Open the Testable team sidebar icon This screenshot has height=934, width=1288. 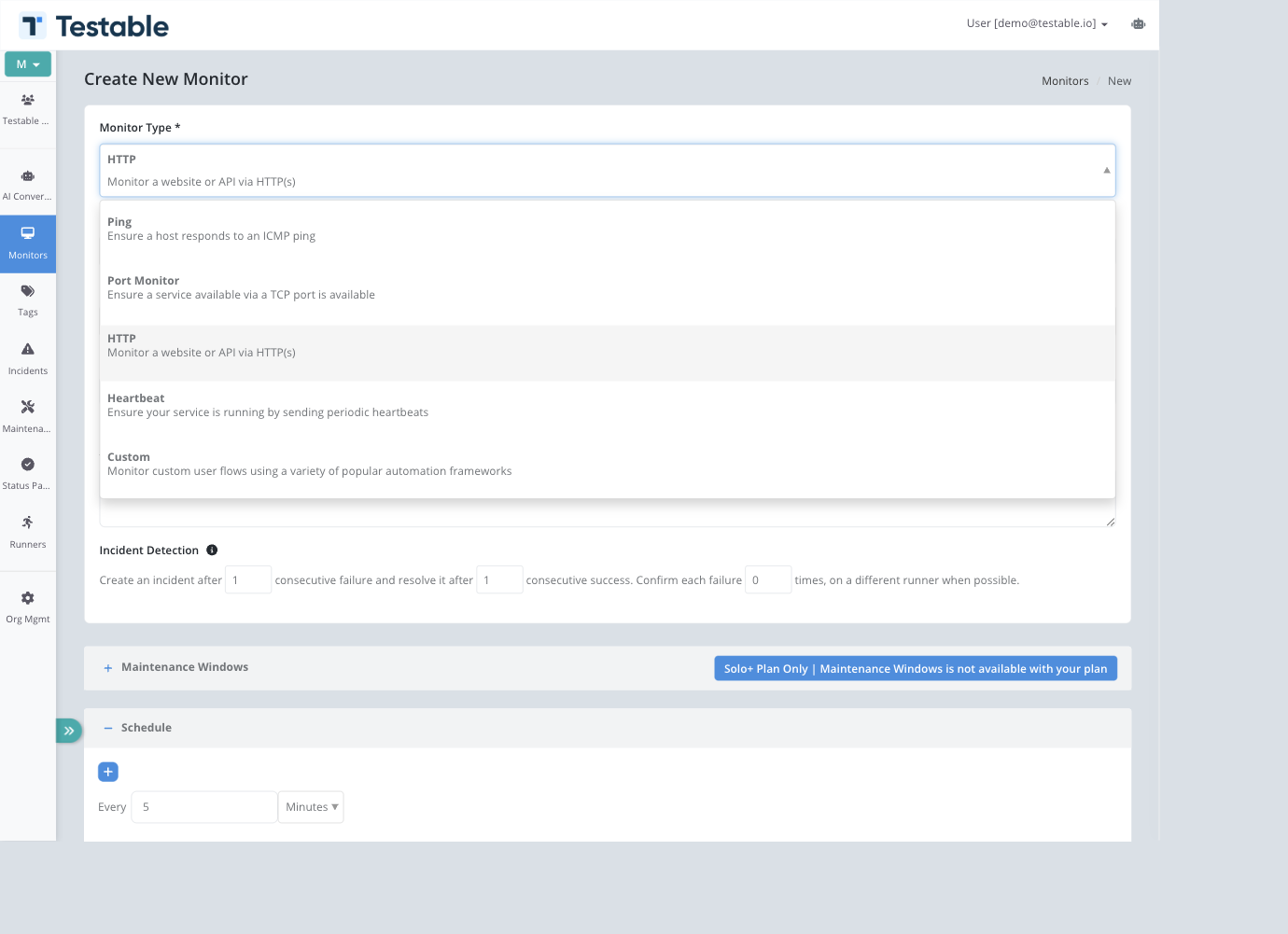pos(28,109)
